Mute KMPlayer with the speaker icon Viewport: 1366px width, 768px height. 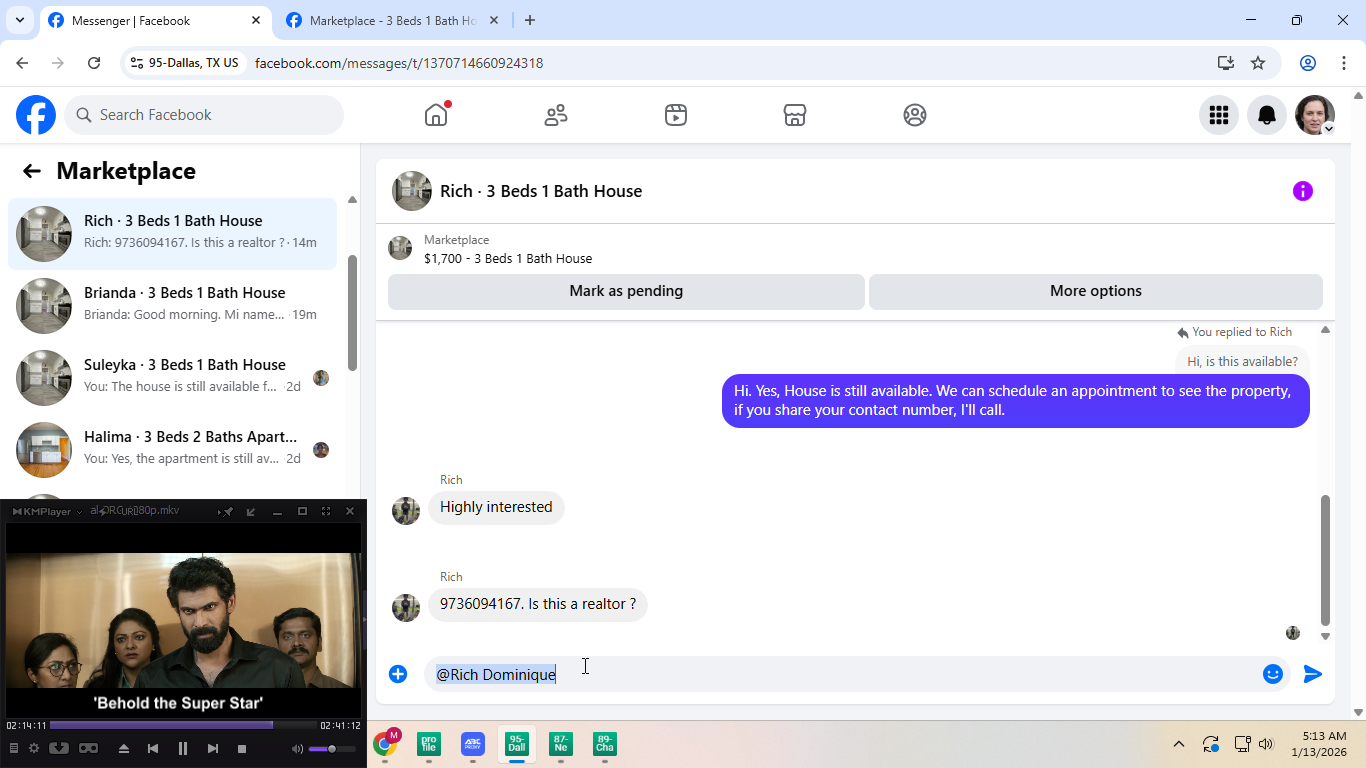pyautogui.click(x=297, y=748)
